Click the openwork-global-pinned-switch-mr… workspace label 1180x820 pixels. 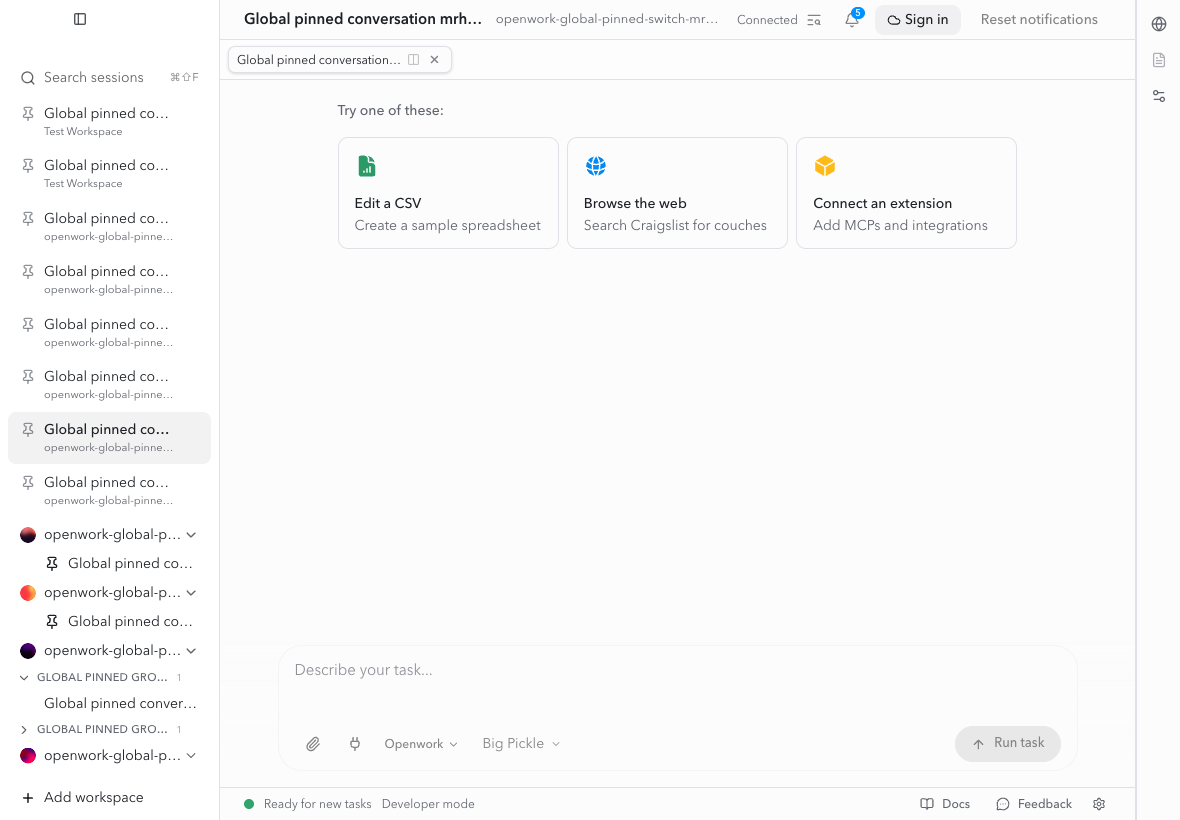click(x=607, y=20)
